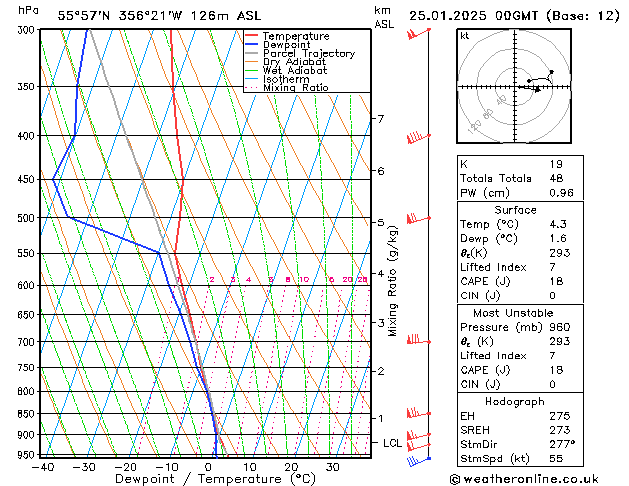Click the 25.01.2025 00GMT date header
629x486 pixels.
(473, 16)
